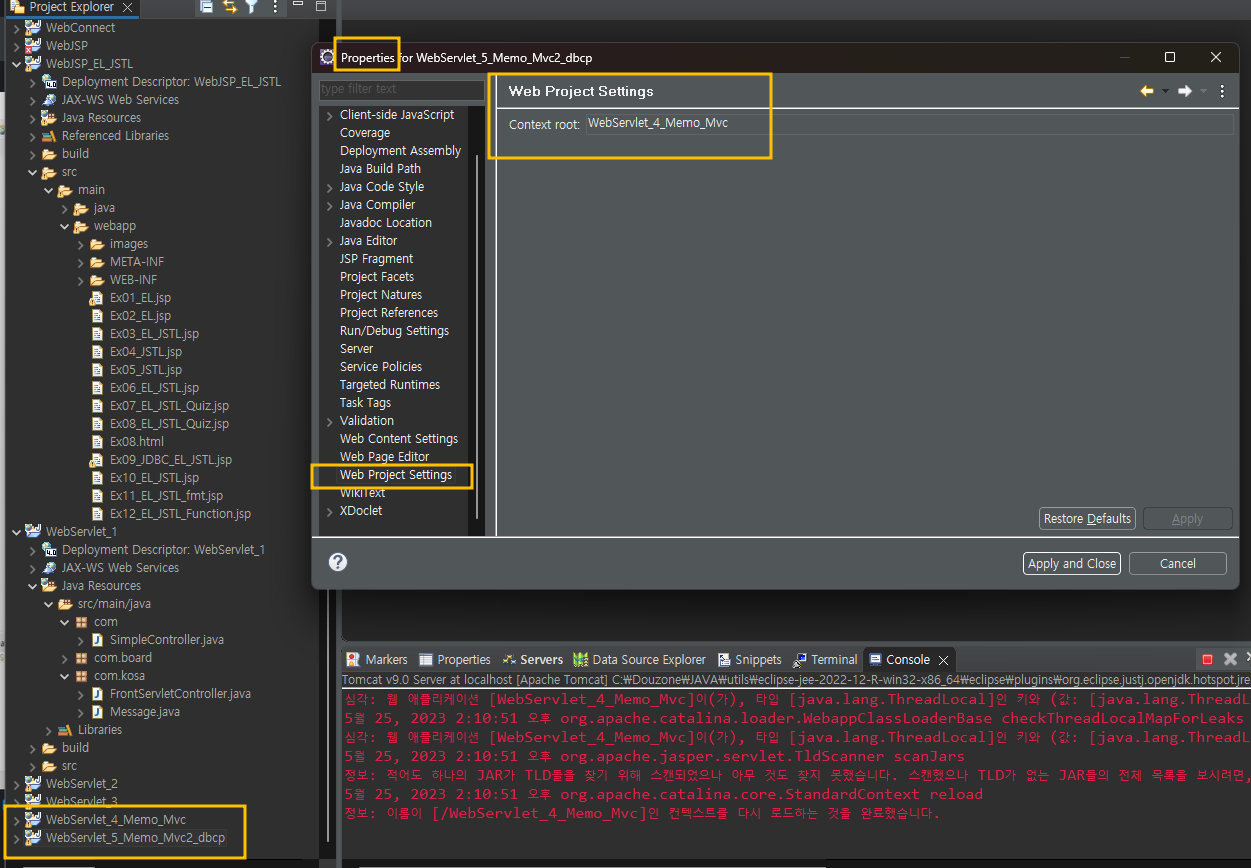Click the Apply button
1251x868 pixels.
(x=1188, y=519)
